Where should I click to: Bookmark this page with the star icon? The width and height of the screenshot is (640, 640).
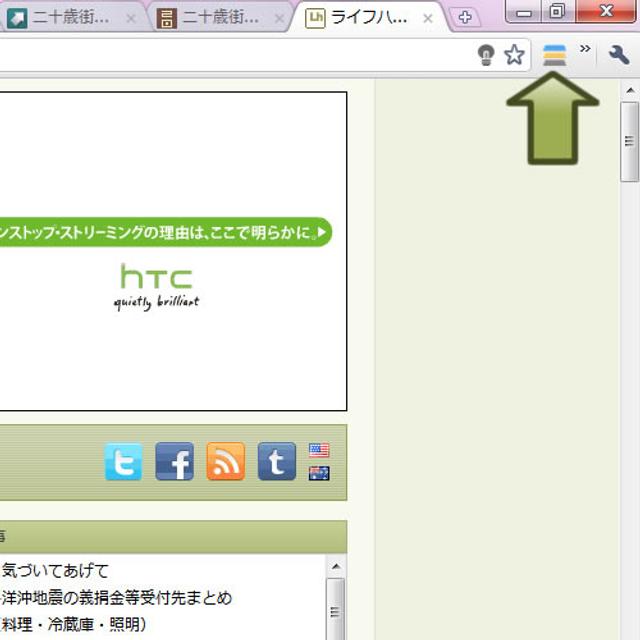point(514,55)
